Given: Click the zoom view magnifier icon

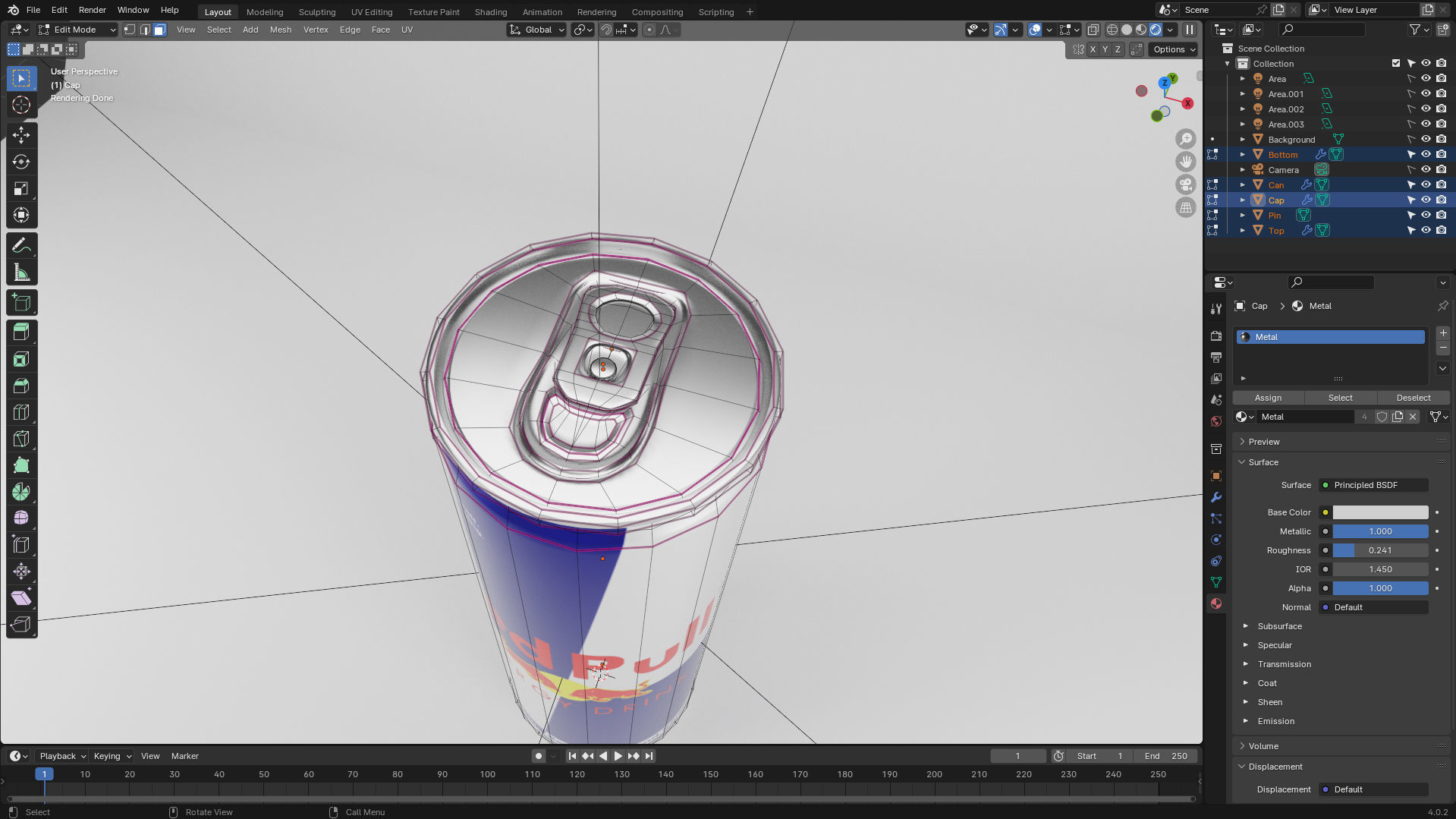Looking at the screenshot, I should [x=1185, y=139].
